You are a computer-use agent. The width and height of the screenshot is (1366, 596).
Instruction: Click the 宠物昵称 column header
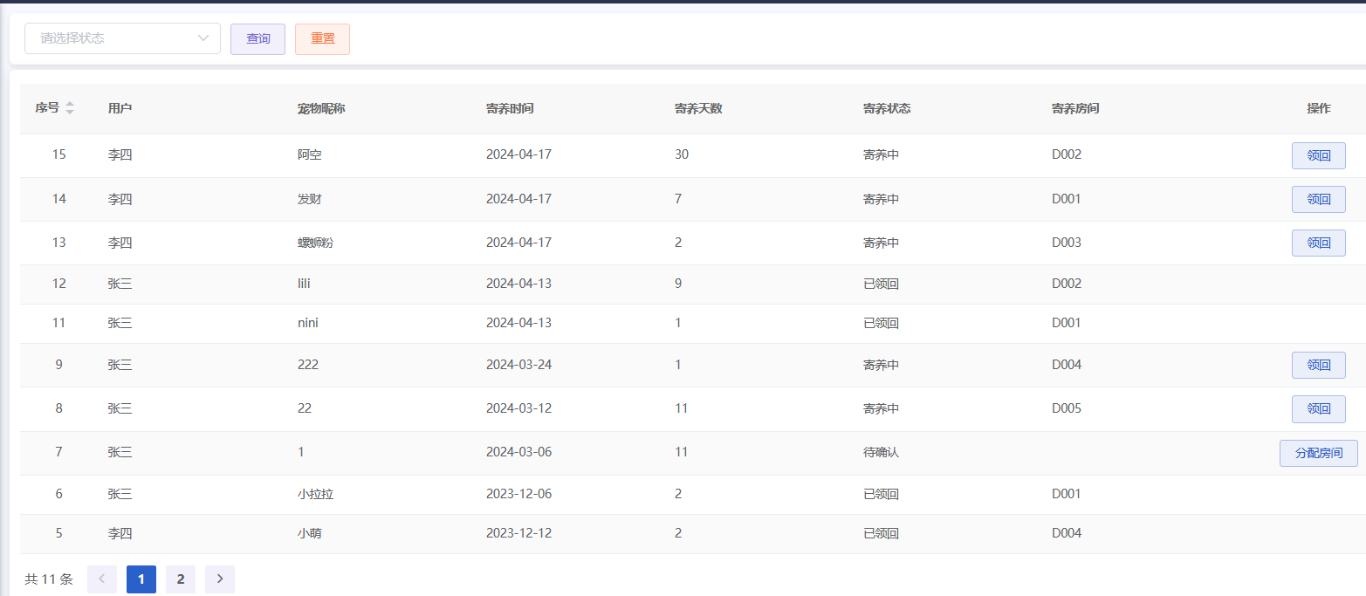tap(321, 108)
